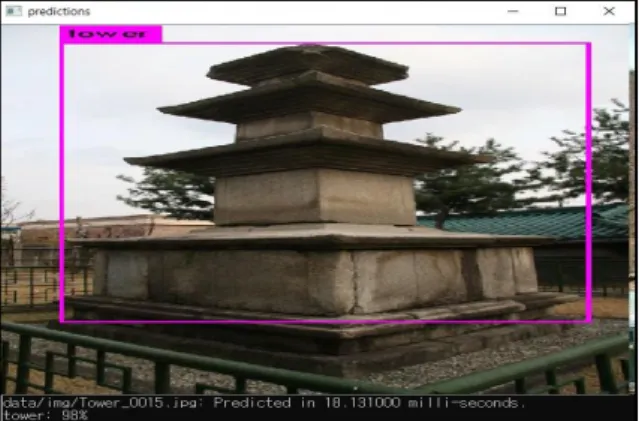
Task: Close the predictions window
Action: click(x=609, y=11)
